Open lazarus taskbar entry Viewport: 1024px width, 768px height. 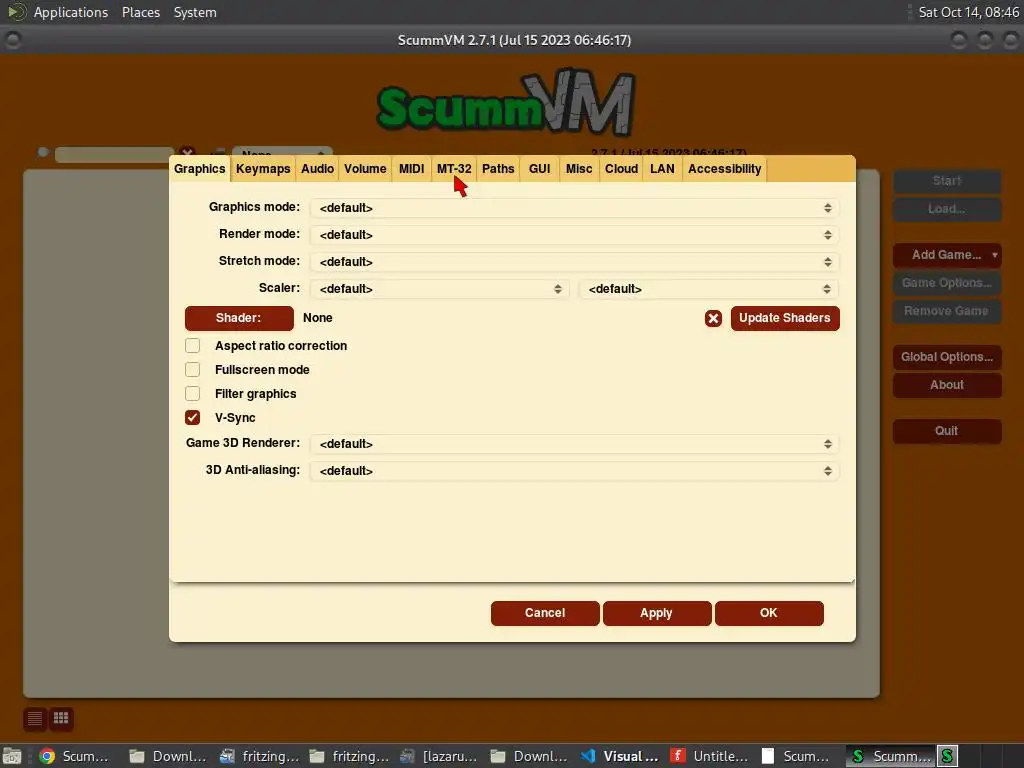coord(439,756)
